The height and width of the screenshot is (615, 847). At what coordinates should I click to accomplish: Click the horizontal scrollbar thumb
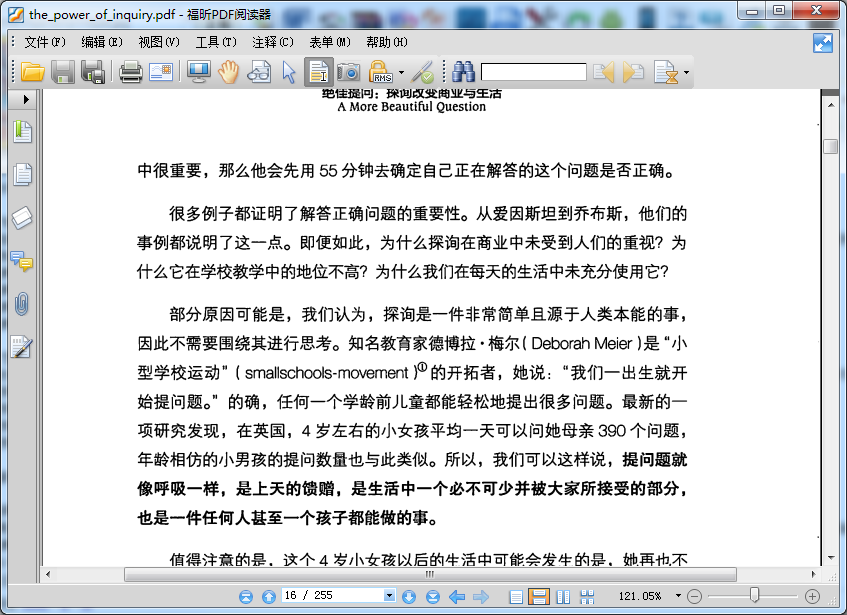430,574
